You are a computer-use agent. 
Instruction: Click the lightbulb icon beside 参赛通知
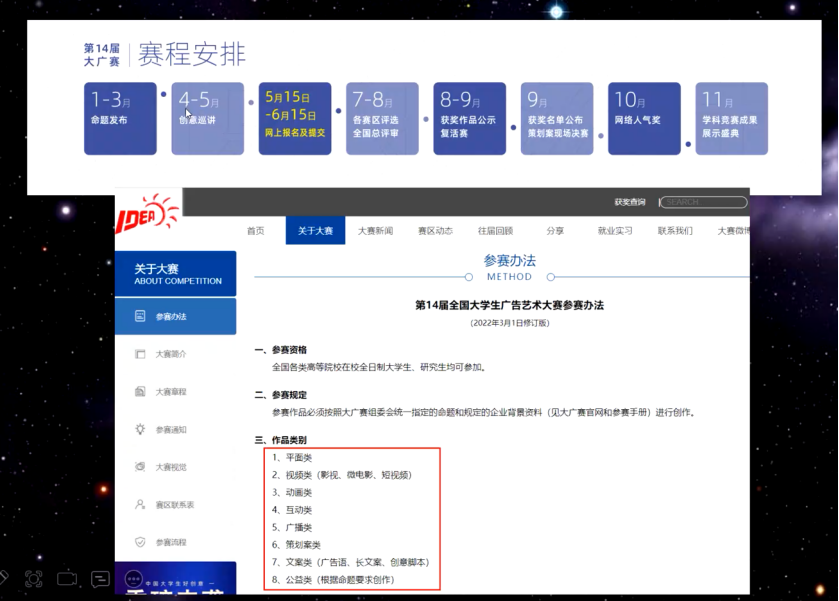(140, 430)
